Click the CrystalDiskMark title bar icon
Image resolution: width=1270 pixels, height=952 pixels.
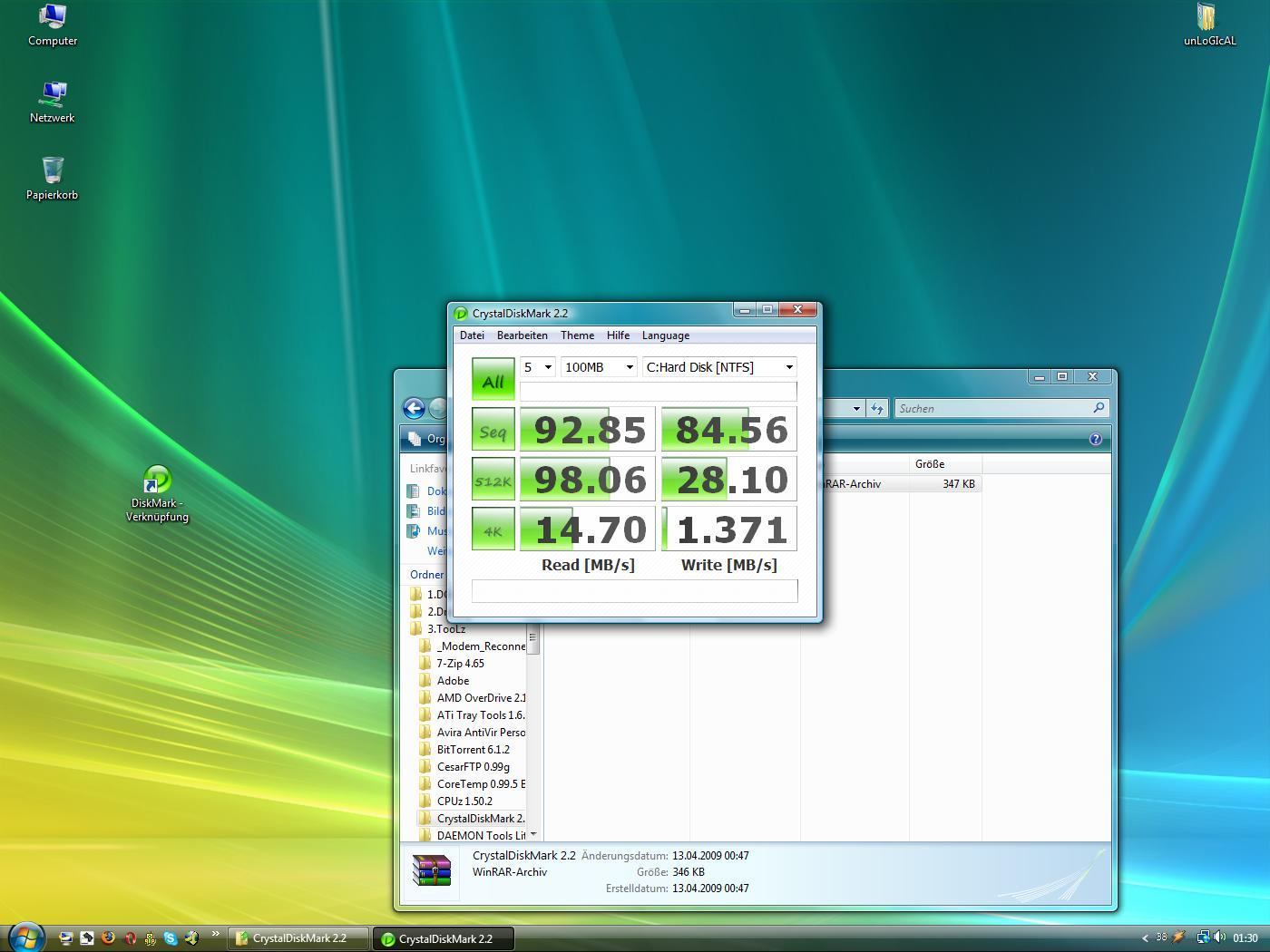pos(461,314)
